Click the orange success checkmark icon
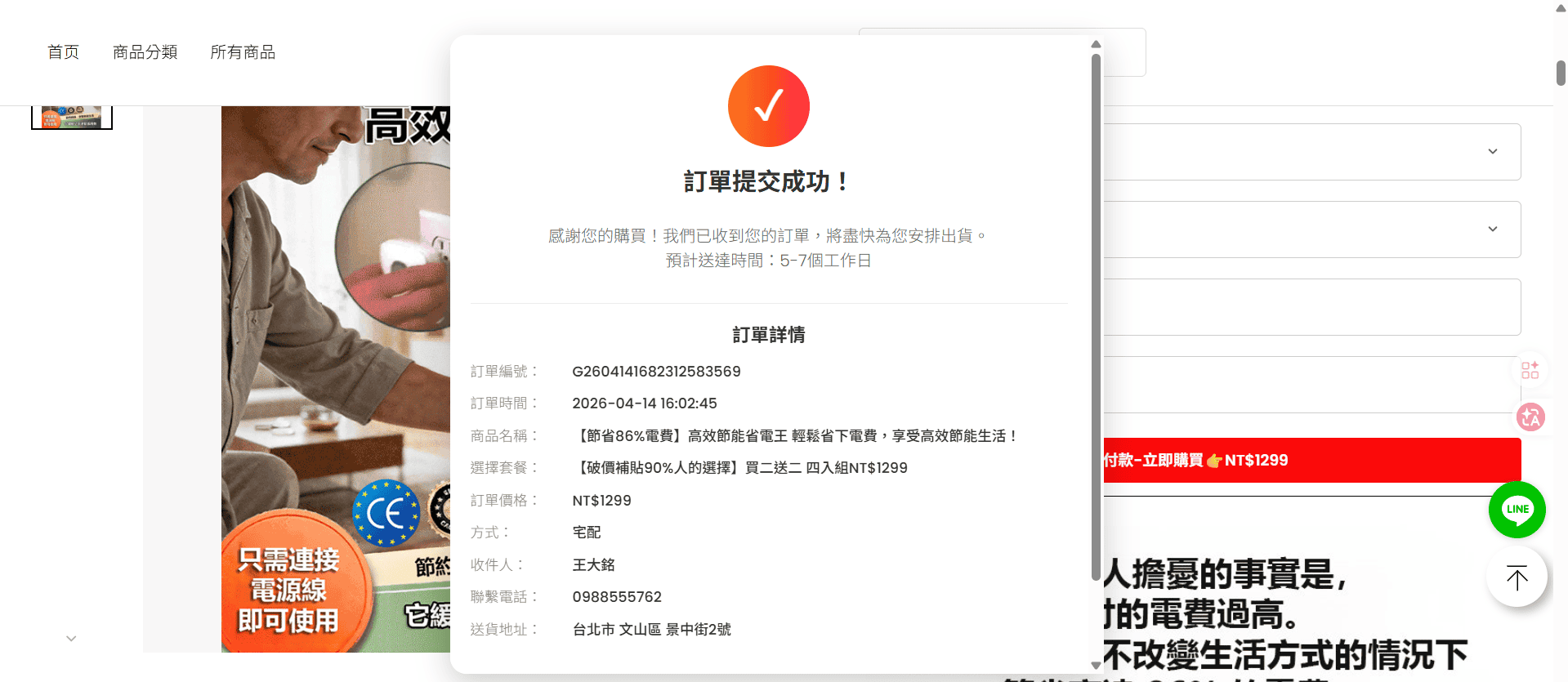The width and height of the screenshot is (1568, 682). tap(768, 106)
